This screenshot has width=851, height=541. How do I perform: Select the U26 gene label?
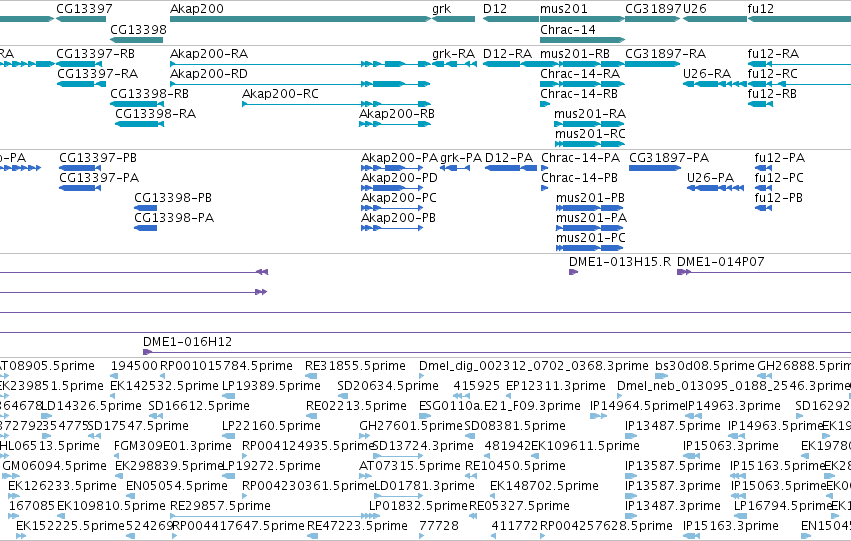click(x=695, y=9)
